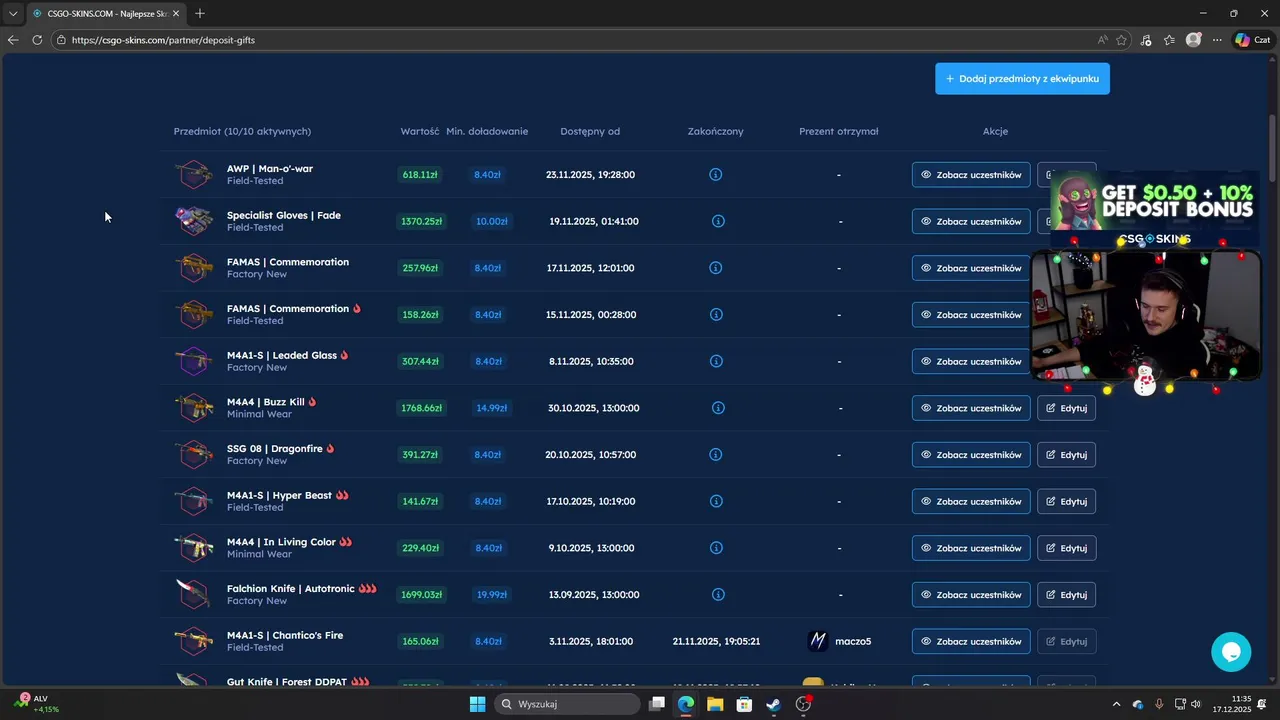View participants for Specialist Gloves Fade

(x=971, y=221)
